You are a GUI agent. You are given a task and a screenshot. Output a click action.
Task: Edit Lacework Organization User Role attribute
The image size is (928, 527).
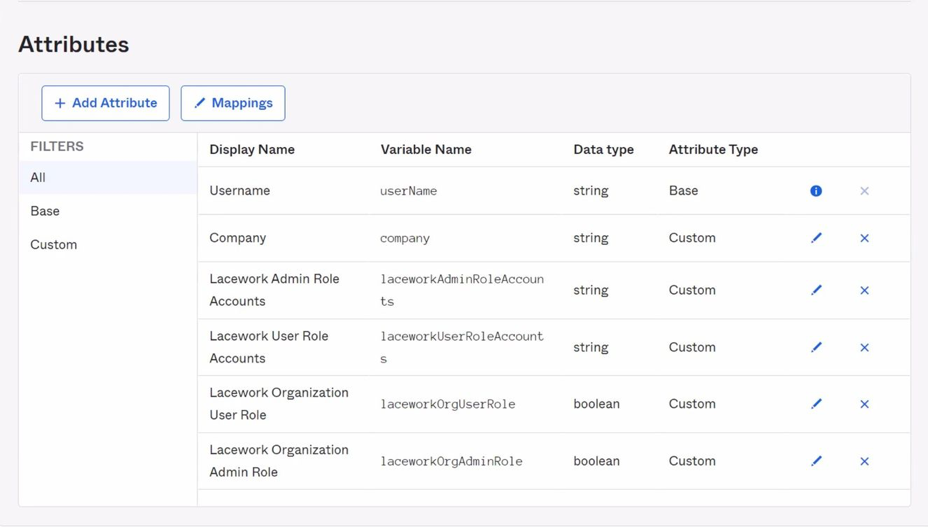coord(816,404)
